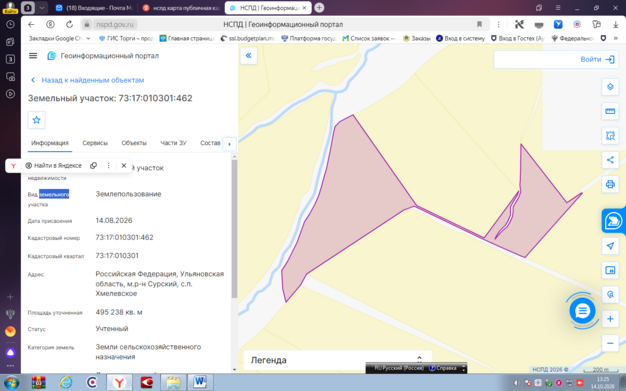Locate my position with the navigation arrow
The width and height of the screenshot is (626, 391).
pyautogui.click(x=610, y=246)
